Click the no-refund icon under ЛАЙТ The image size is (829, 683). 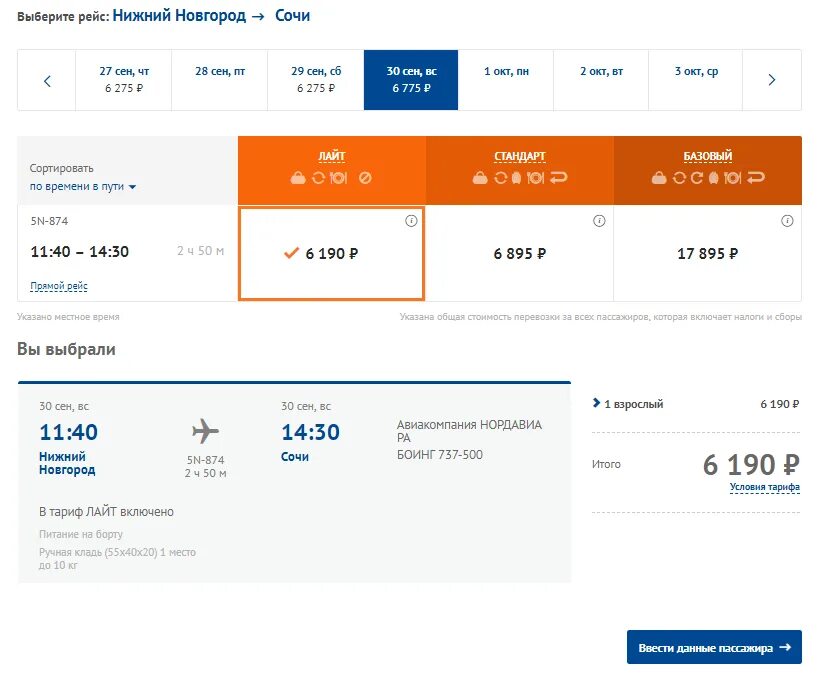(x=365, y=178)
